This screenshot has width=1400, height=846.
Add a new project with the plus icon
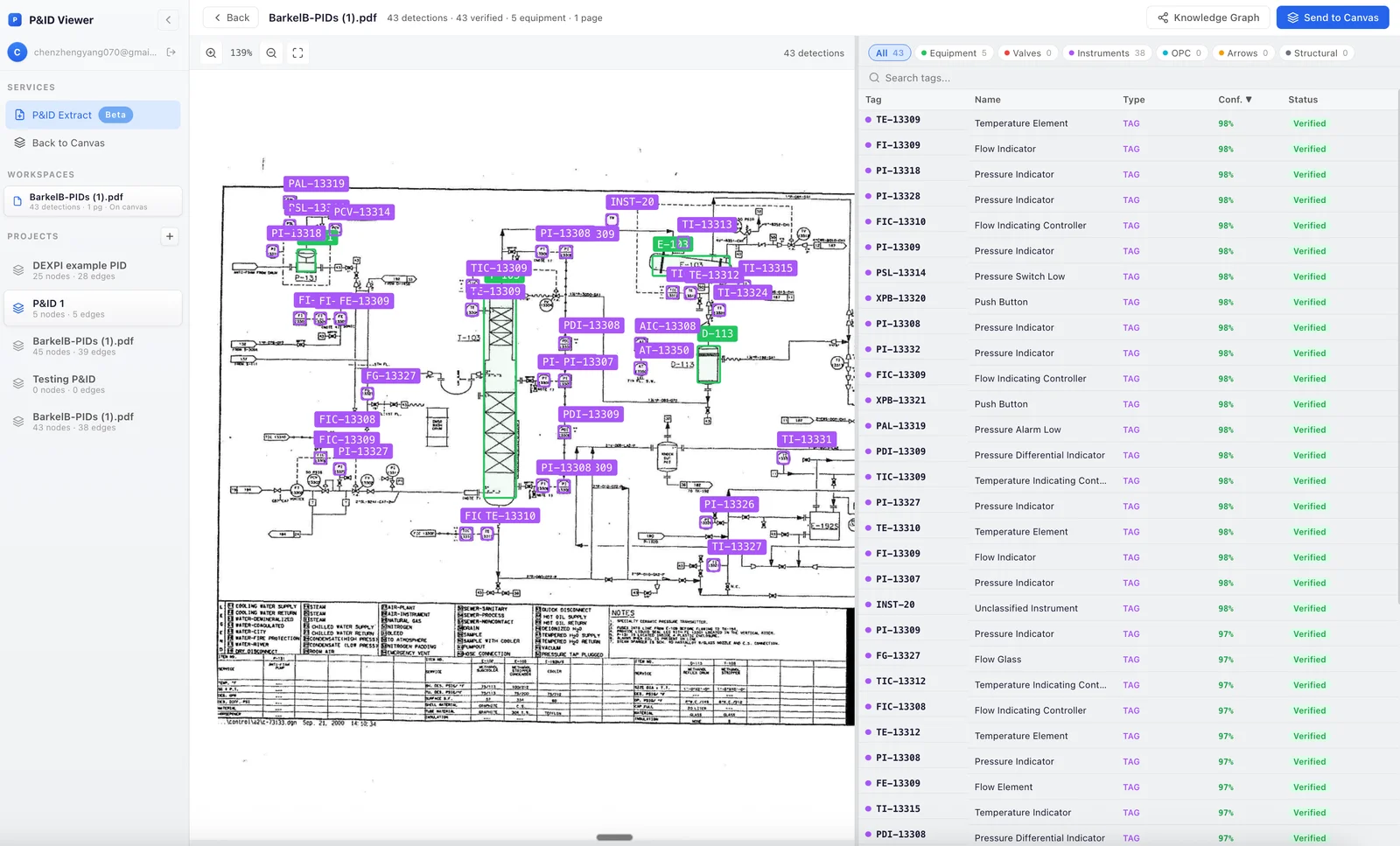click(169, 236)
